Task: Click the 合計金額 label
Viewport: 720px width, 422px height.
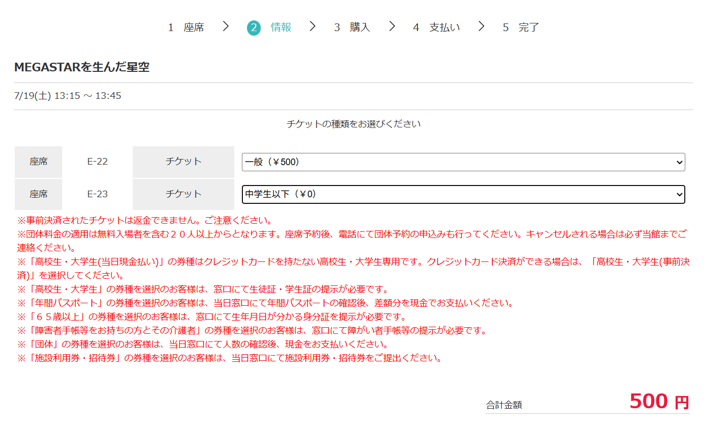Action: tap(504, 405)
